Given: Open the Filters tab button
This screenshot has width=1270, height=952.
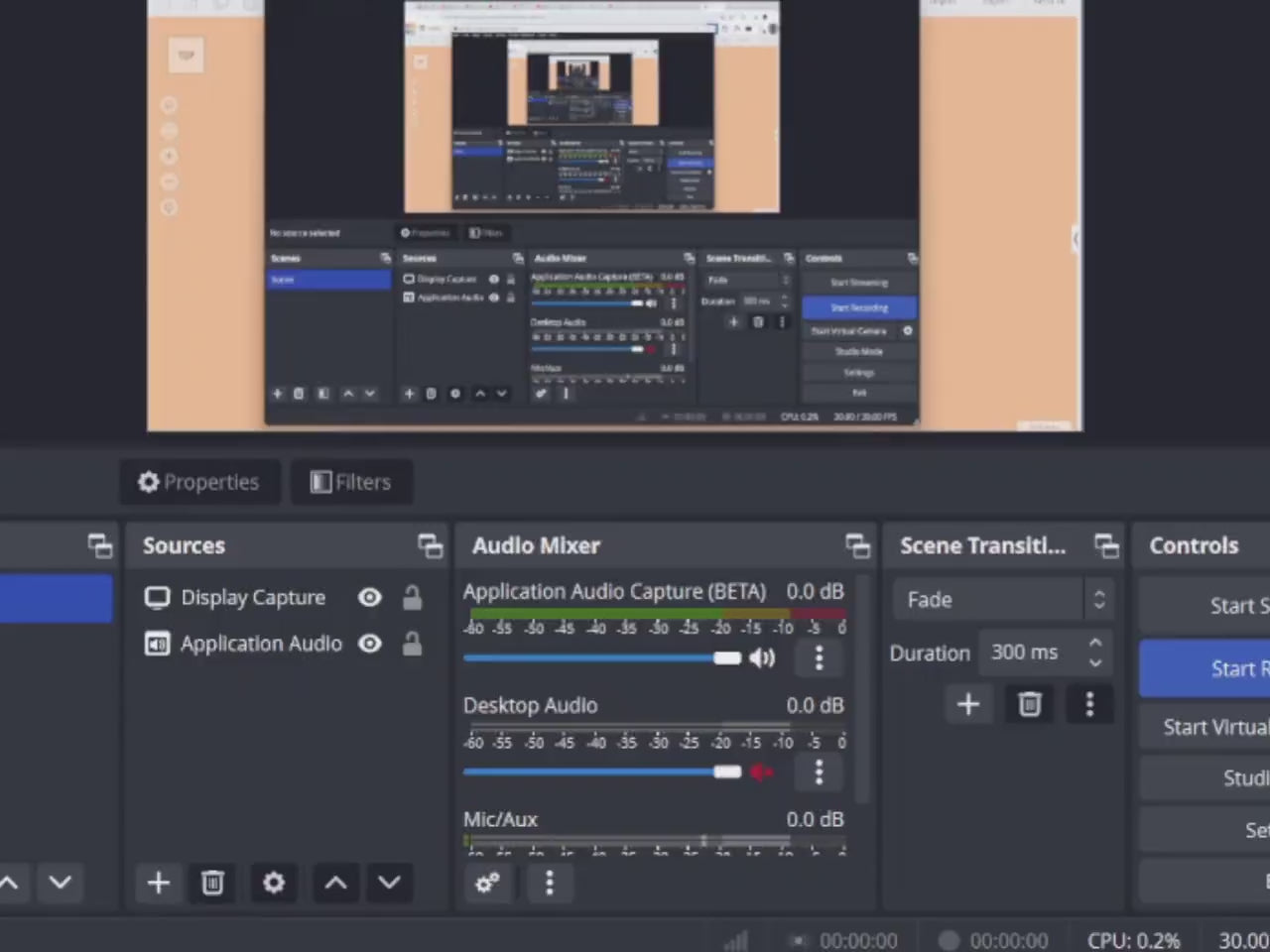Looking at the screenshot, I should click(351, 482).
